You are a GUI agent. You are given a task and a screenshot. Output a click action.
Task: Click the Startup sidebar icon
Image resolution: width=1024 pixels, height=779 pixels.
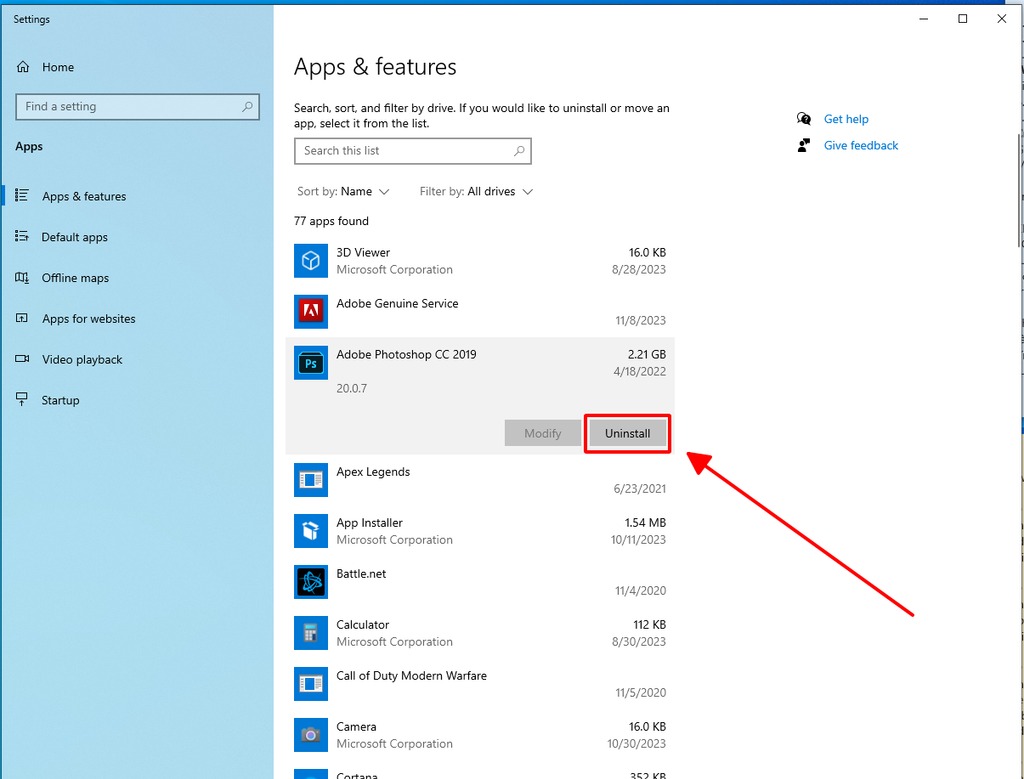(22, 400)
